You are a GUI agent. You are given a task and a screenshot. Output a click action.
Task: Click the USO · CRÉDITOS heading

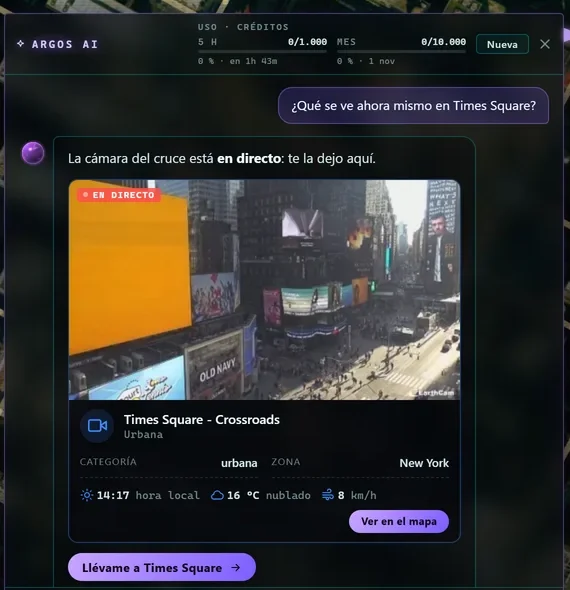point(243,27)
